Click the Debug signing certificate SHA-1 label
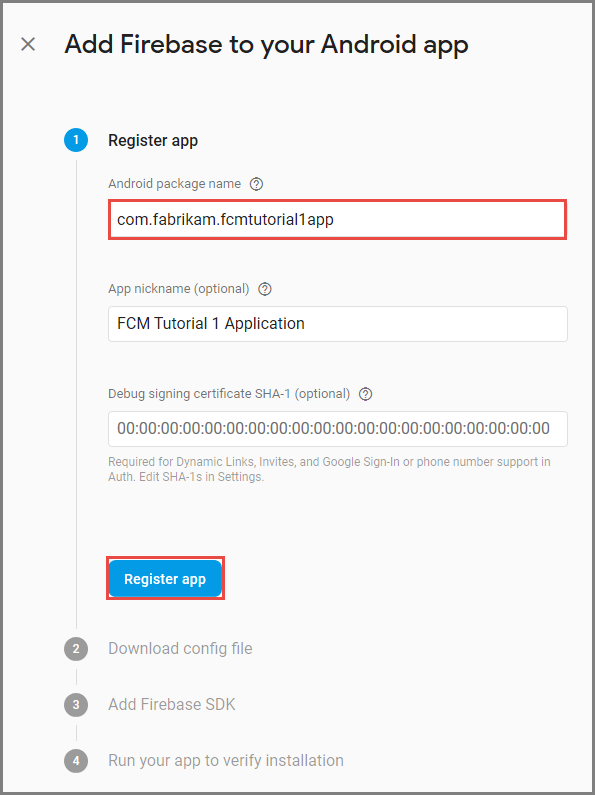The width and height of the screenshot is (595, 795). point(229,393)
